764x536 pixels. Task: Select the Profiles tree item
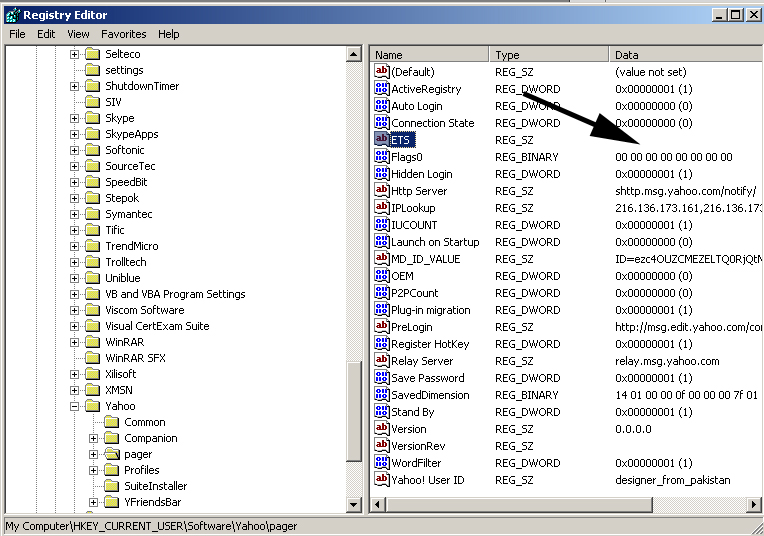[141, 470]
